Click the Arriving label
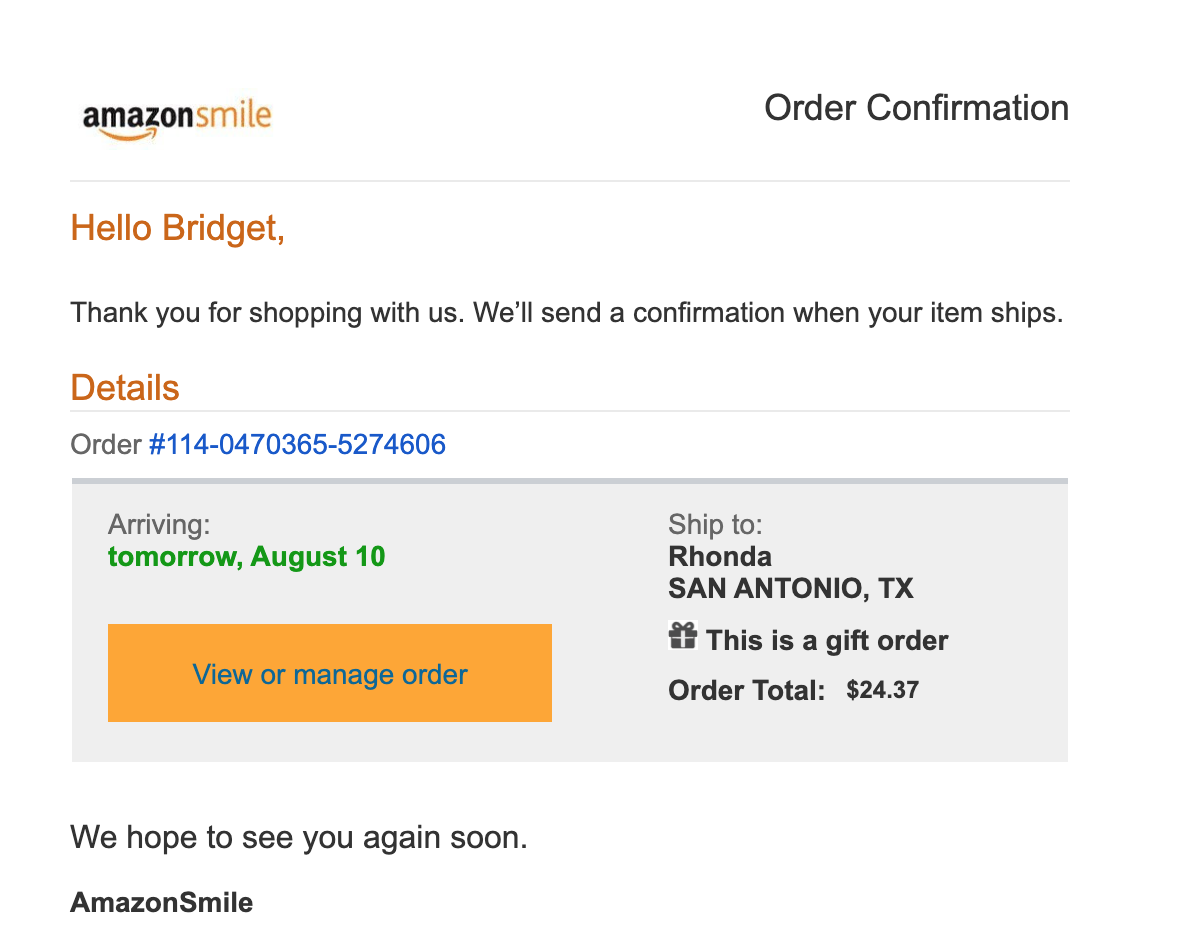Image resolution: width=1198 pixels, height=946 pixels. [159, 524]
